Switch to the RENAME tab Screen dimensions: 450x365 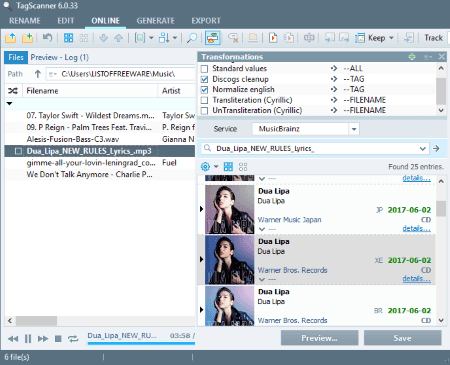tap(25, 21)
